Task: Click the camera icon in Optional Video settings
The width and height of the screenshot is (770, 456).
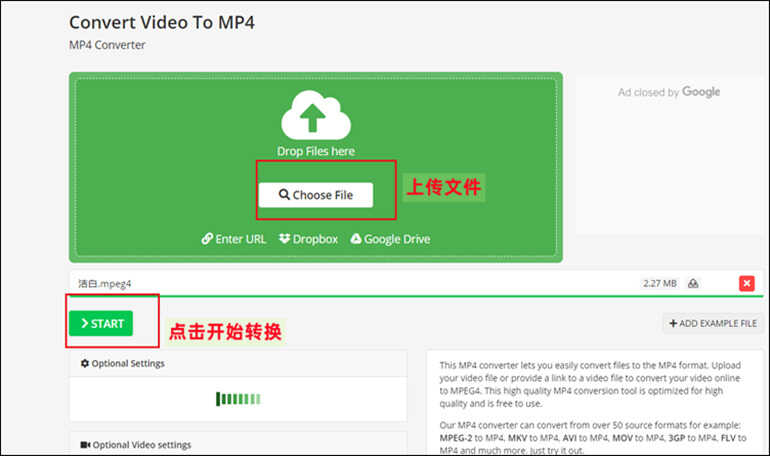Action: 84,444
